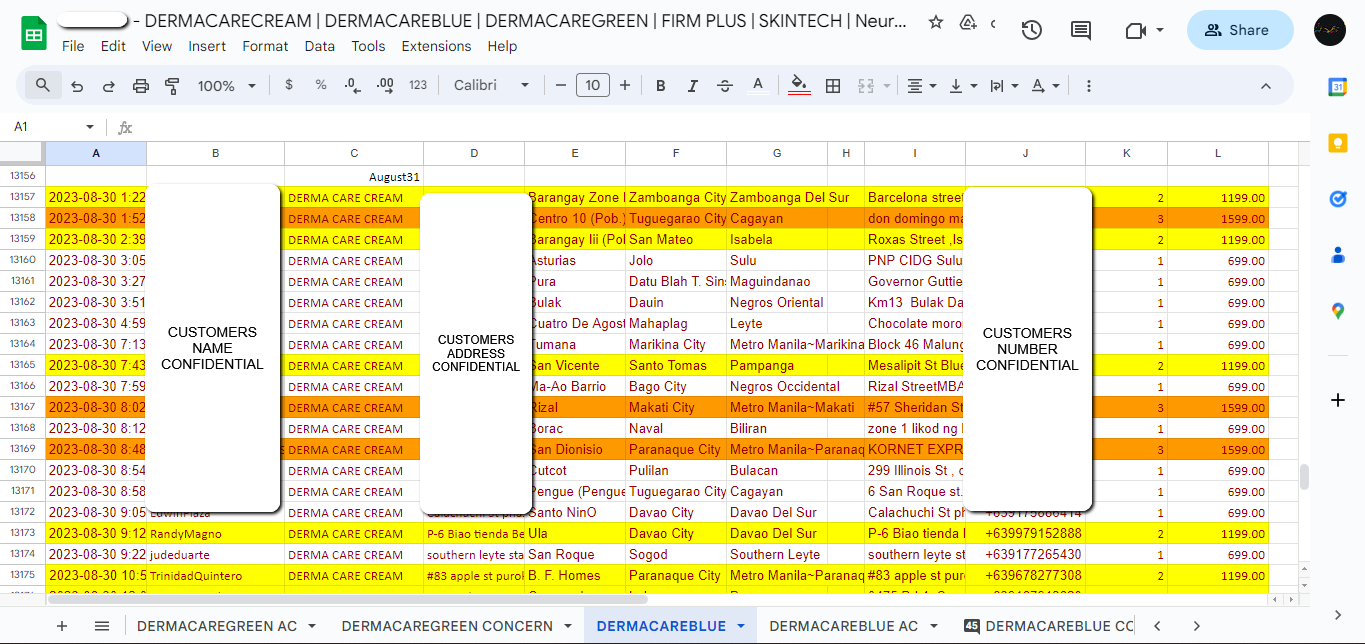Open version history clock icon

click(x=1032, y=30)
